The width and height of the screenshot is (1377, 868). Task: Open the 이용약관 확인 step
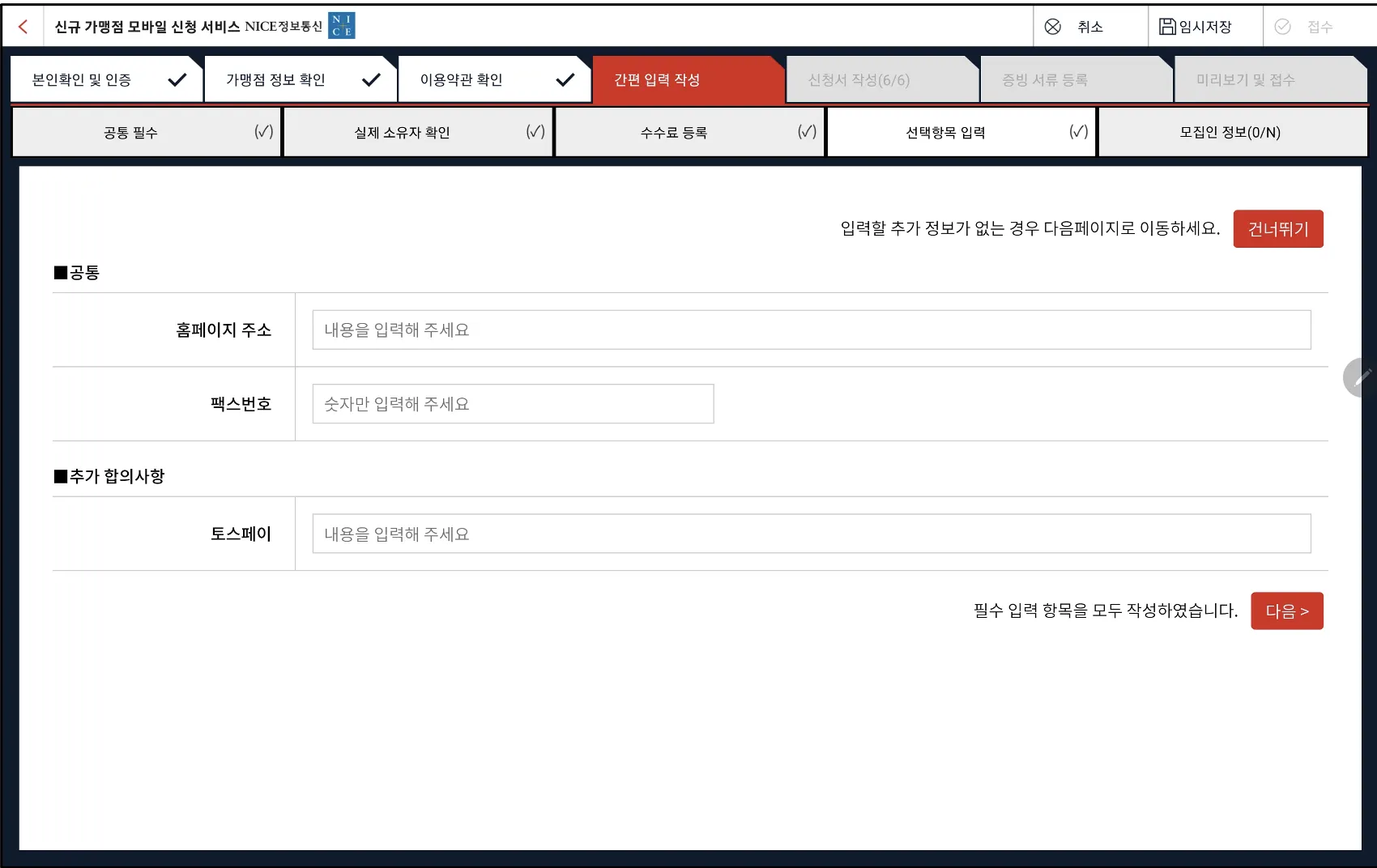pyautogui.click(x=495, y=79)
